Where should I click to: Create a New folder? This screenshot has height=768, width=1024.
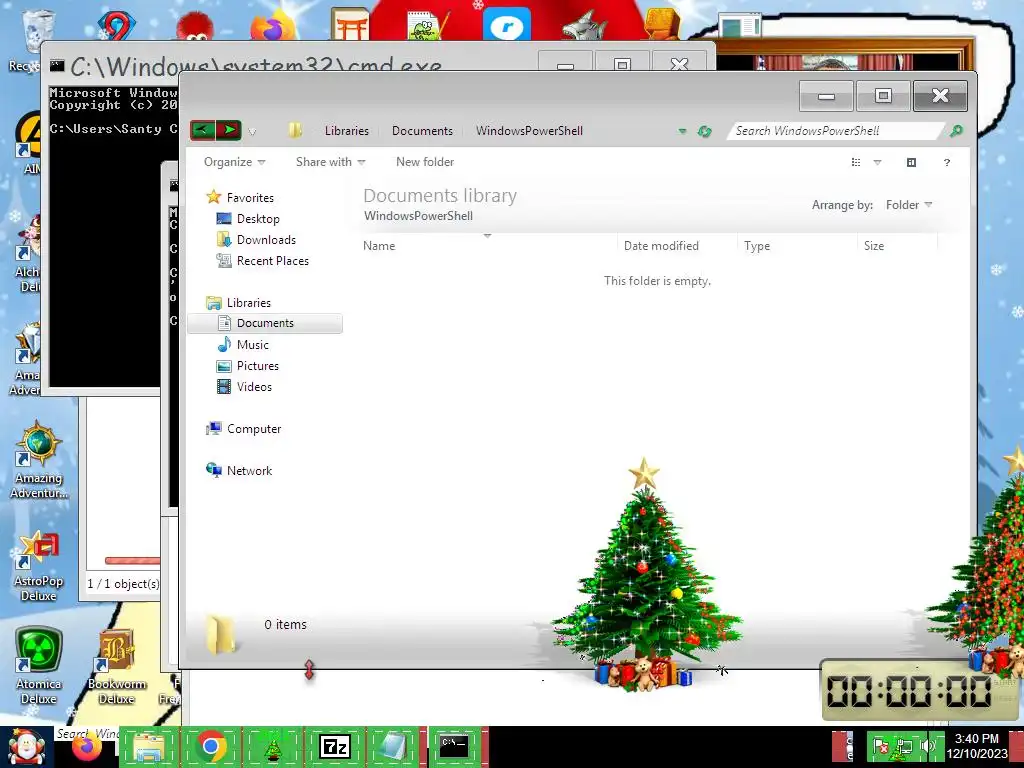click(x=424, y=162)
